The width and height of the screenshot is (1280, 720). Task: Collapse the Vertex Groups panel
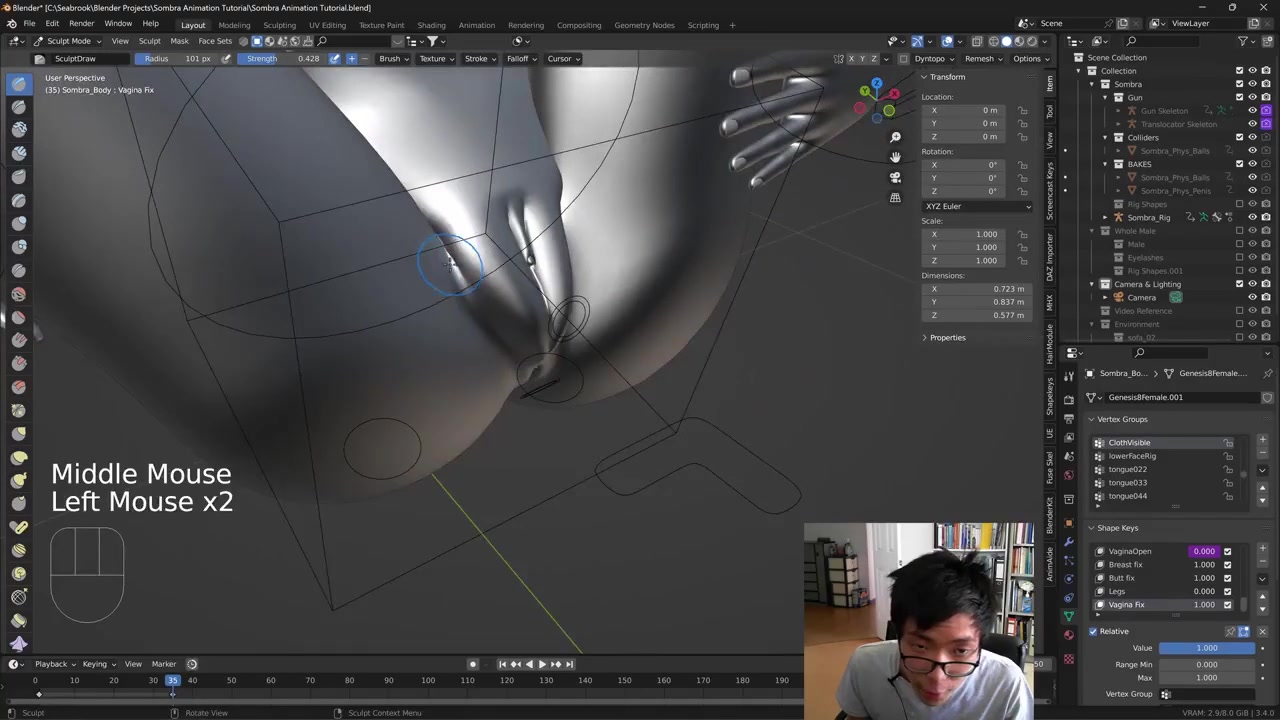(1122, 419)
